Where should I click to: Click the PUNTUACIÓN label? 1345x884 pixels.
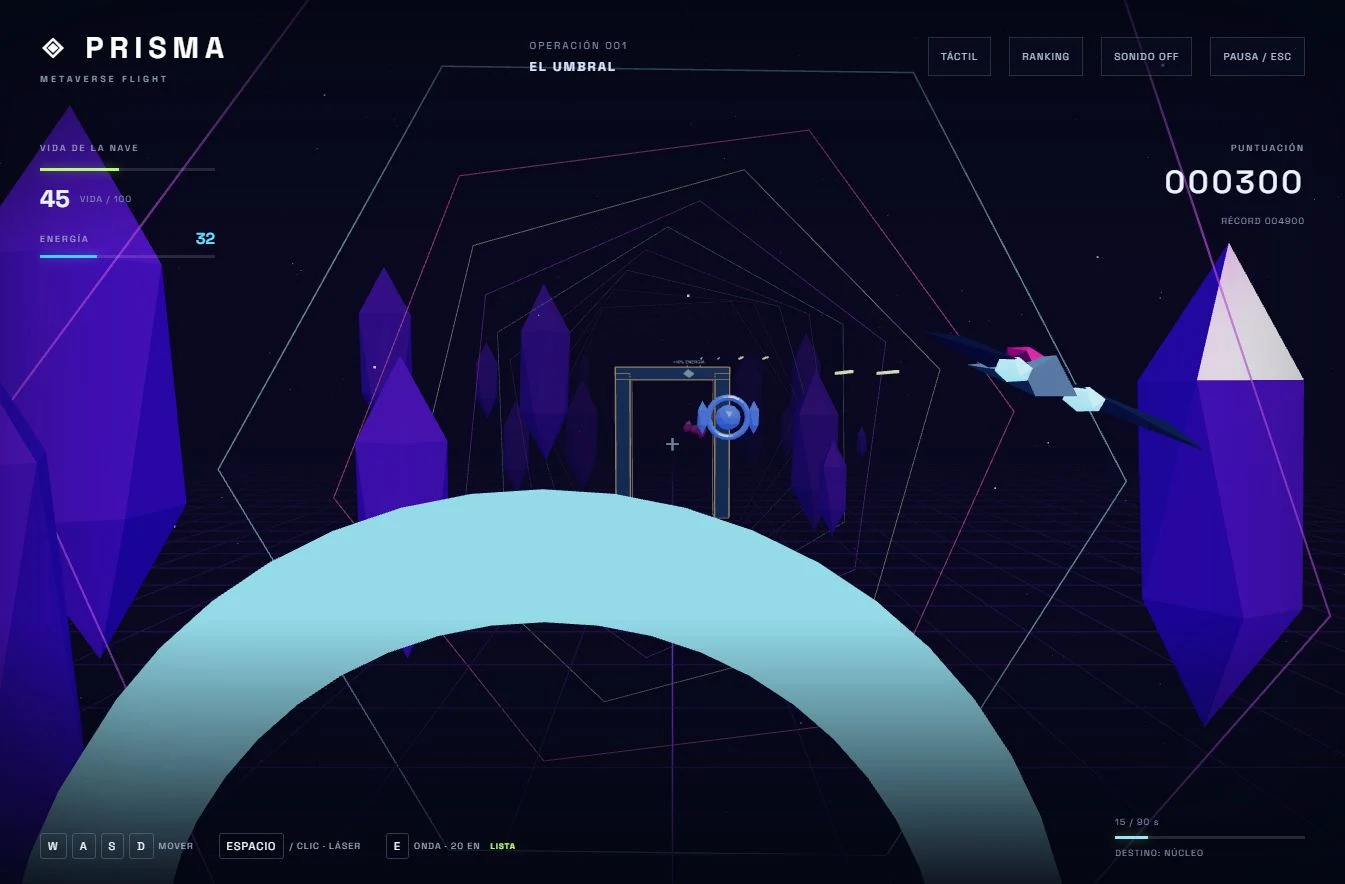(x=1267, y=148)
